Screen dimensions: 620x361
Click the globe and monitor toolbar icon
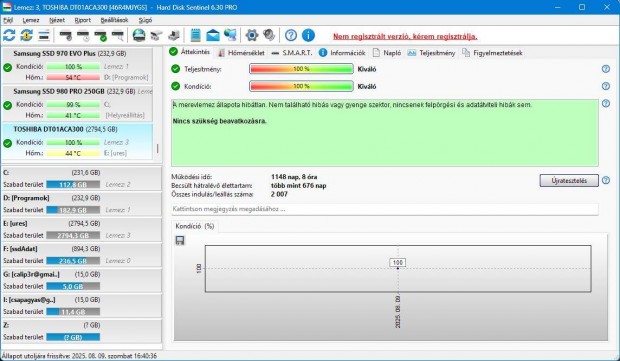pyautogui.click(x=230, y=35)
